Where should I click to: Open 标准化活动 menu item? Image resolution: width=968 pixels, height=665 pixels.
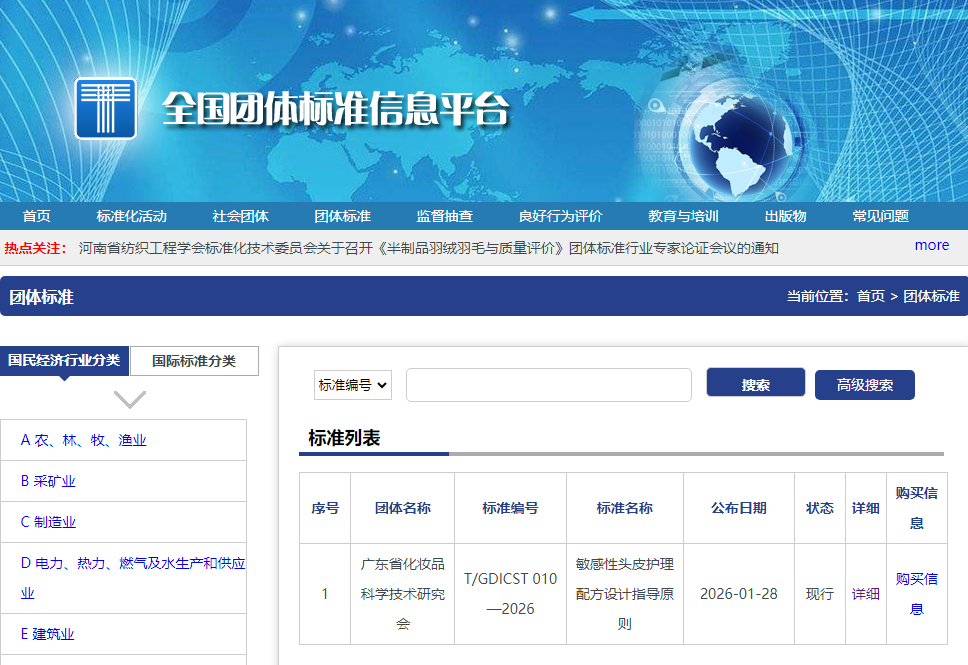coord(131,216)
